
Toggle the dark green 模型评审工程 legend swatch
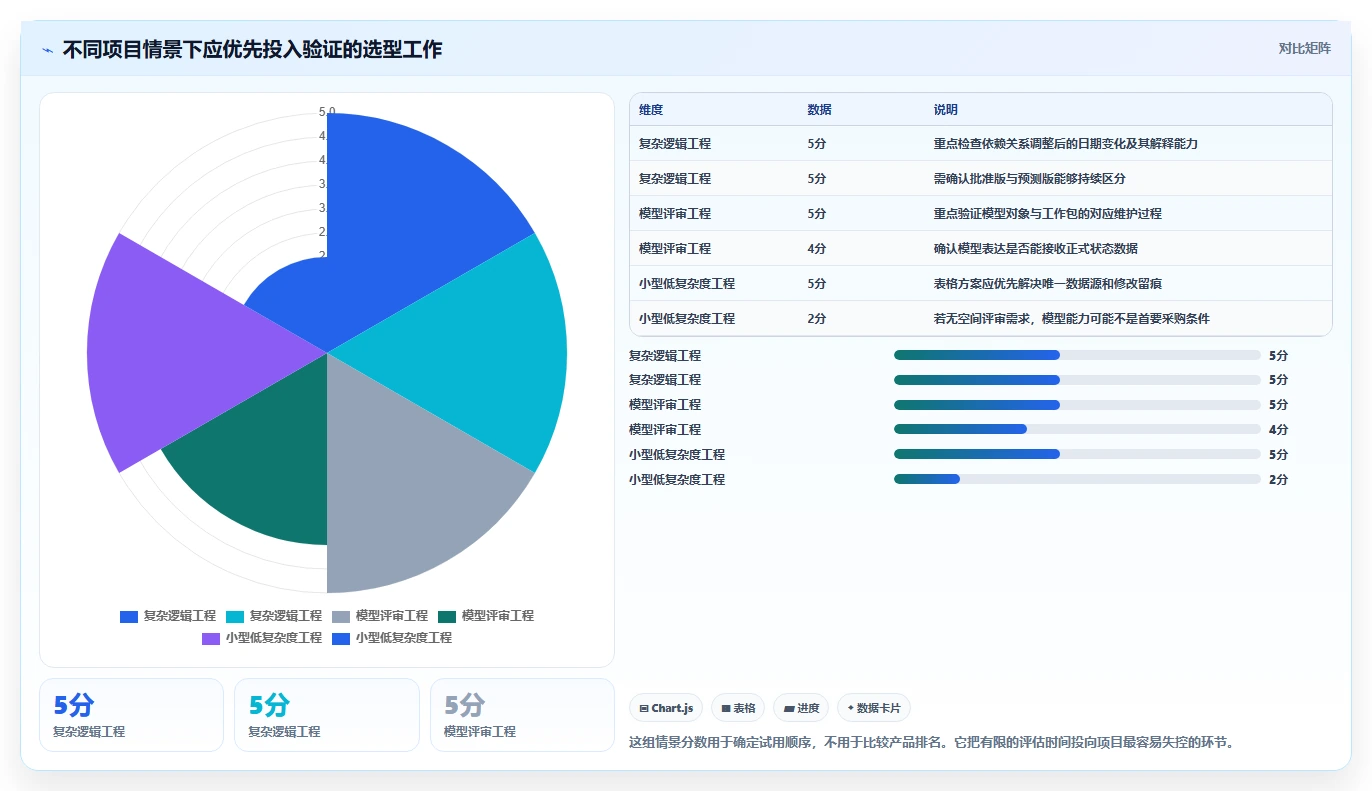(x=447, y=616)
